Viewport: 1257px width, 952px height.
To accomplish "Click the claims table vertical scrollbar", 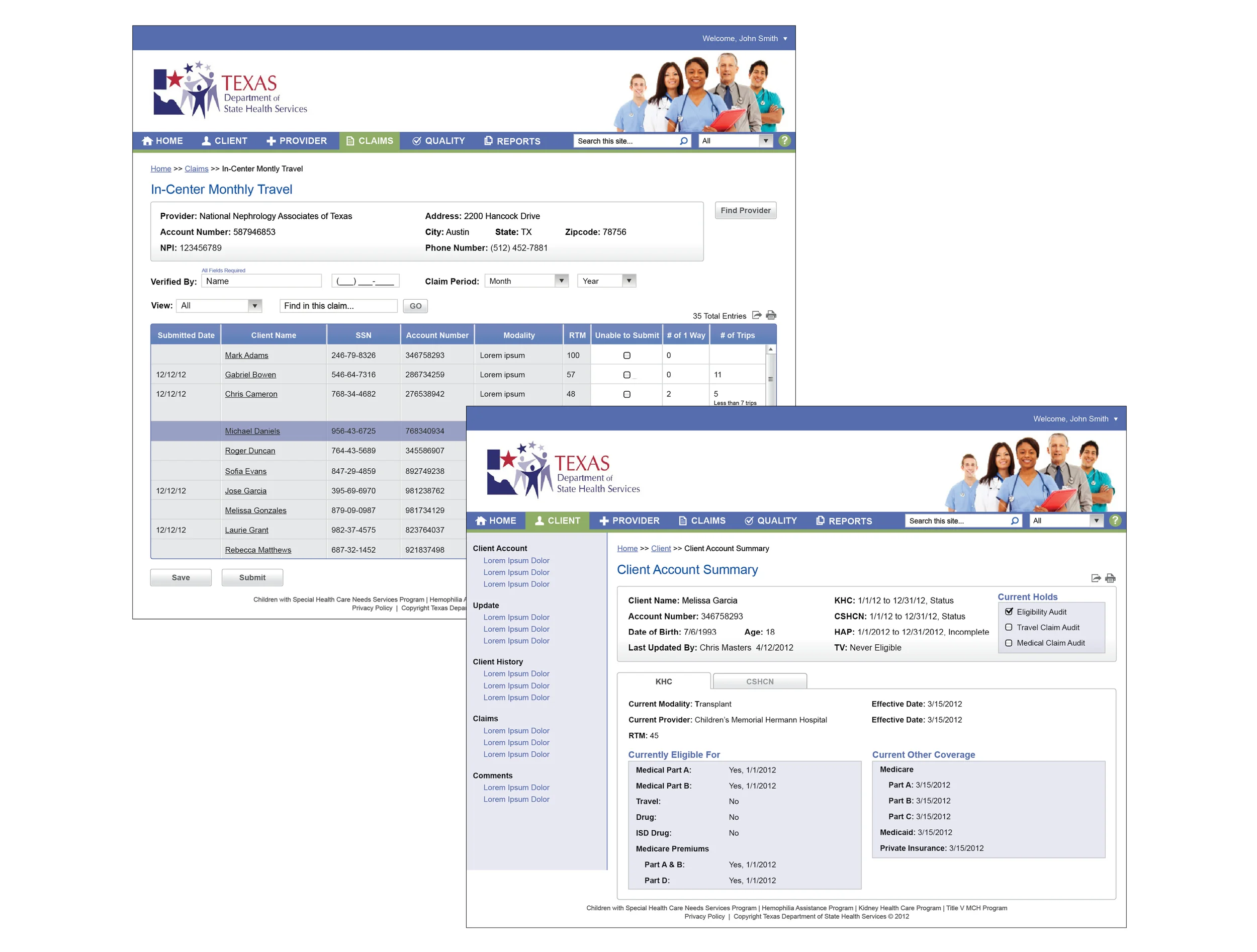I will point(771,375).
